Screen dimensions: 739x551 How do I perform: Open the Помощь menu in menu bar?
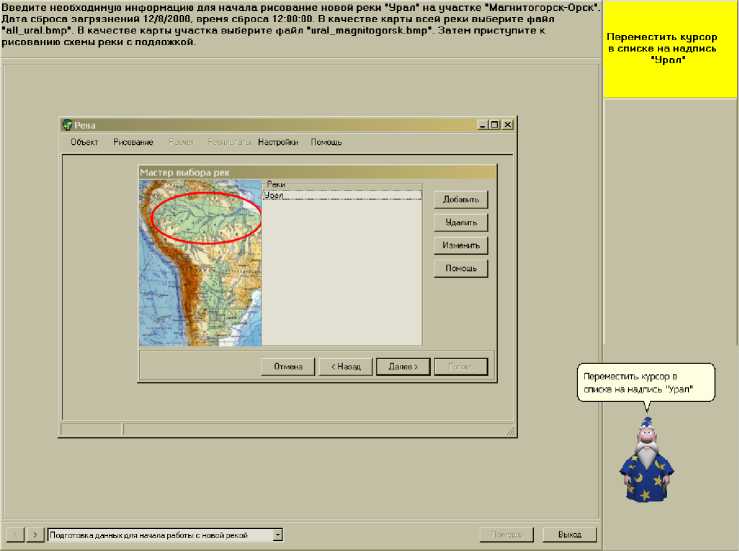326,142
